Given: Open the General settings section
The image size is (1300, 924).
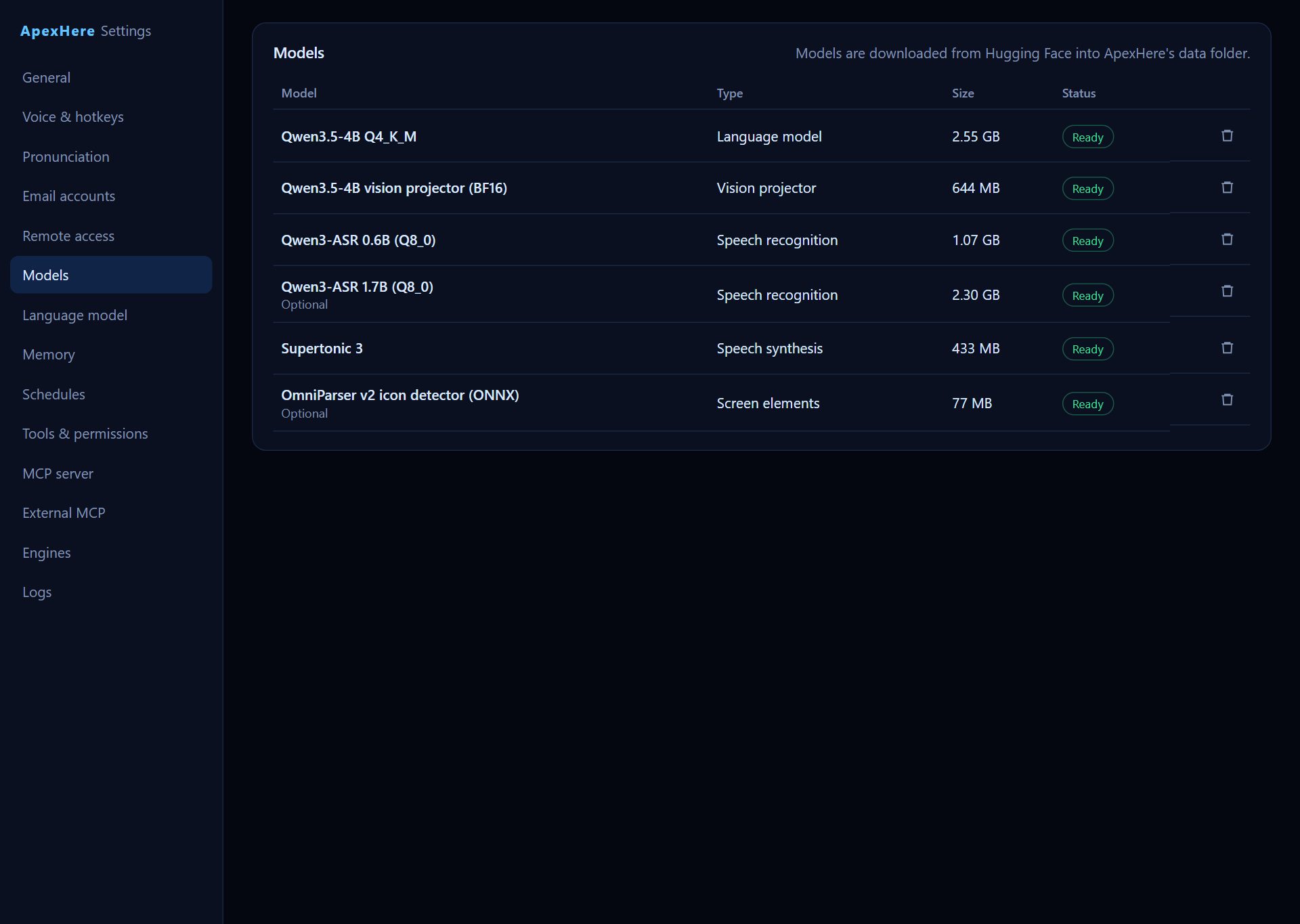Looking at the screenshot, I should (111, 77).
